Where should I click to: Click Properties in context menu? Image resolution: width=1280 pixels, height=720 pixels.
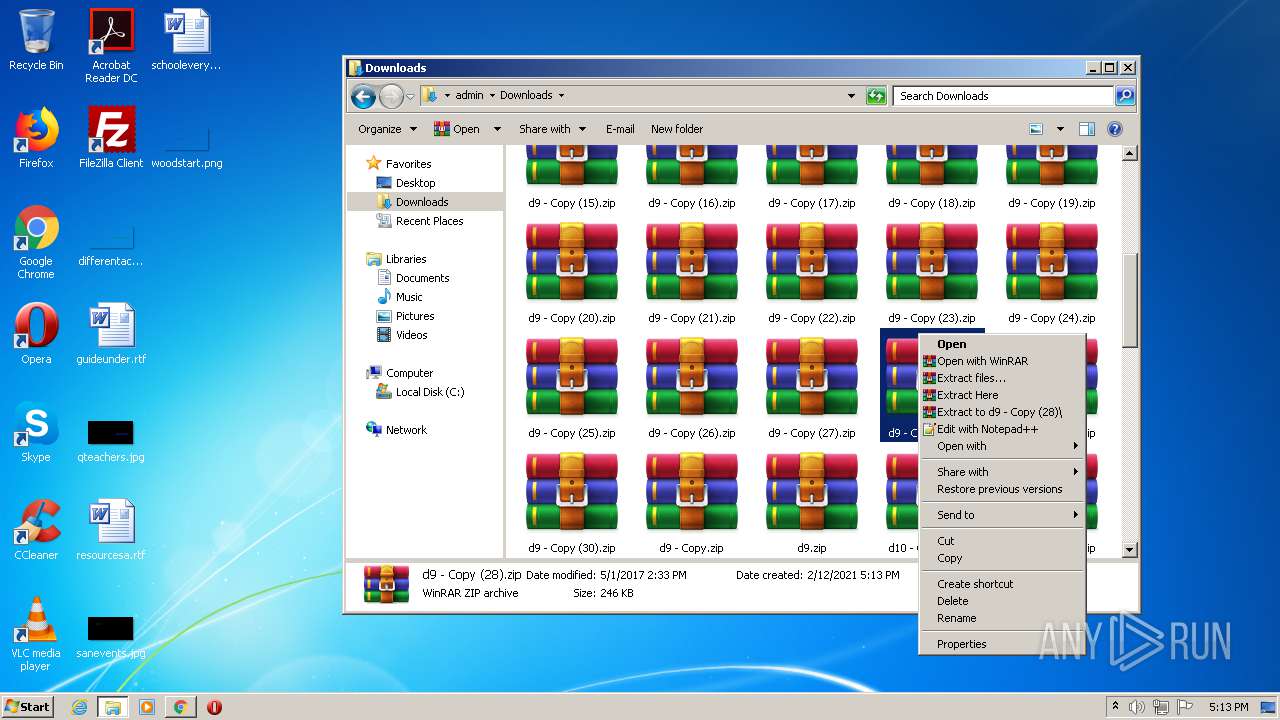click(x=1002, y=644)
